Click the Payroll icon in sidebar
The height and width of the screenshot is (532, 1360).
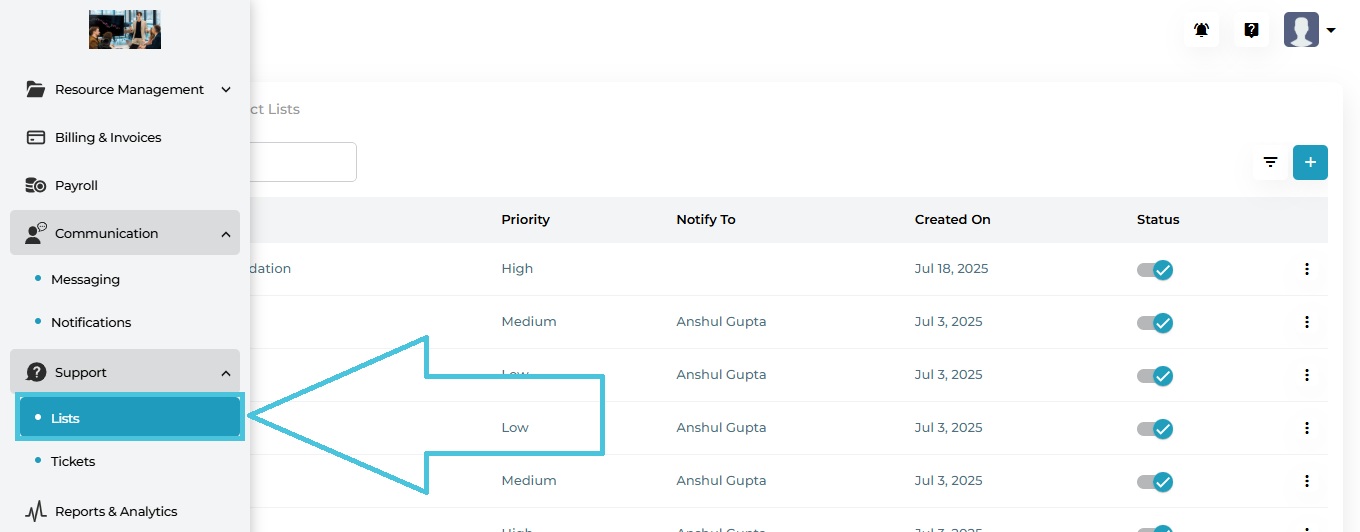click(x=36, y=185)
